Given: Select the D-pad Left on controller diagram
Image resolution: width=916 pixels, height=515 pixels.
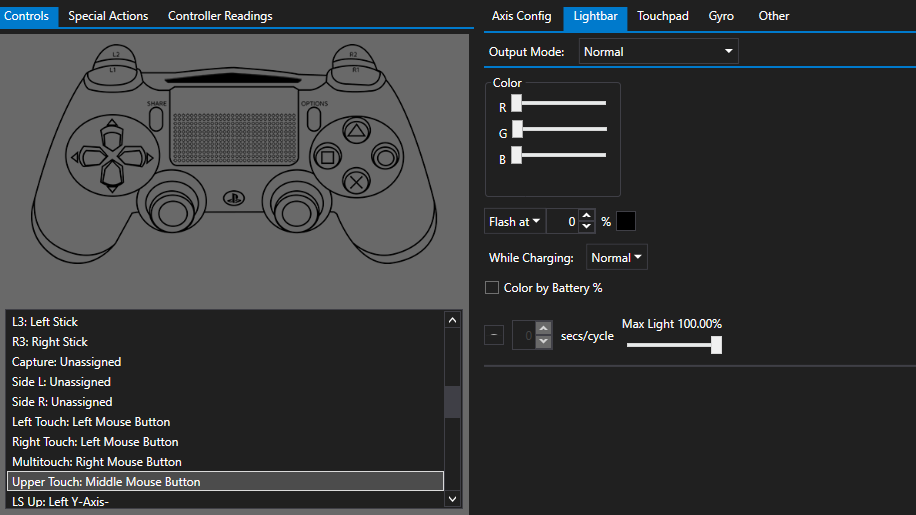Looking at the screenshot, I should [88, 157].
